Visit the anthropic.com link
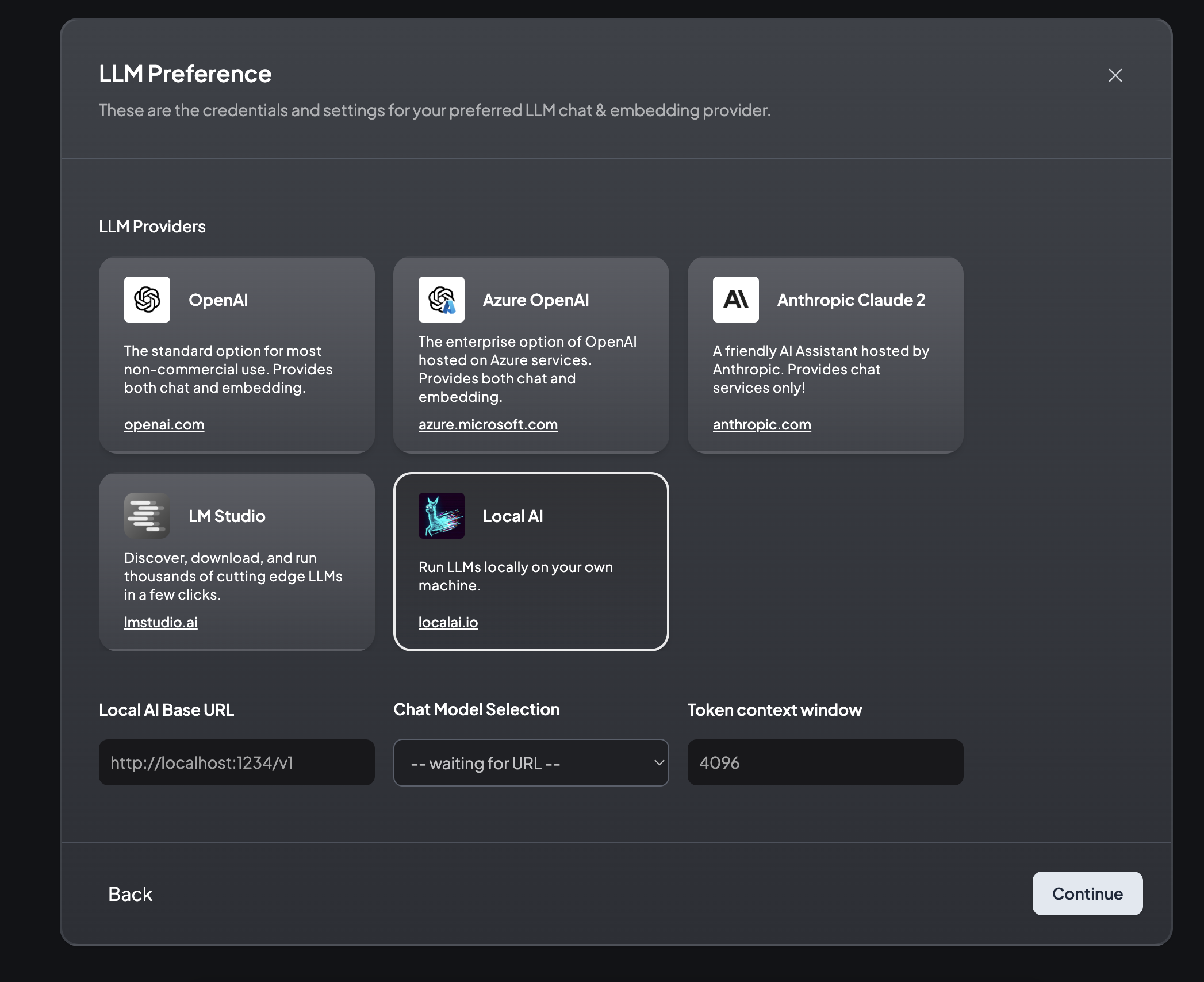 tap(762, 424)
